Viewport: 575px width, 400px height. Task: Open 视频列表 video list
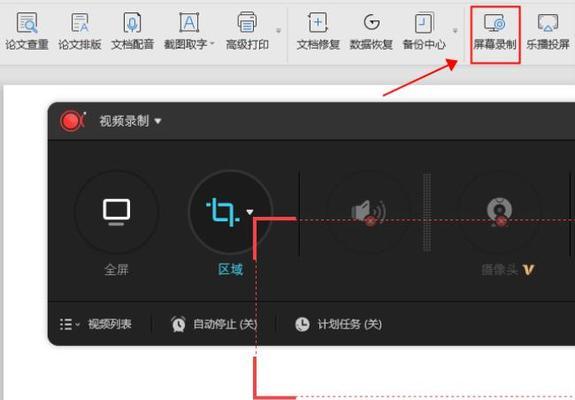(x=110, y=324)
